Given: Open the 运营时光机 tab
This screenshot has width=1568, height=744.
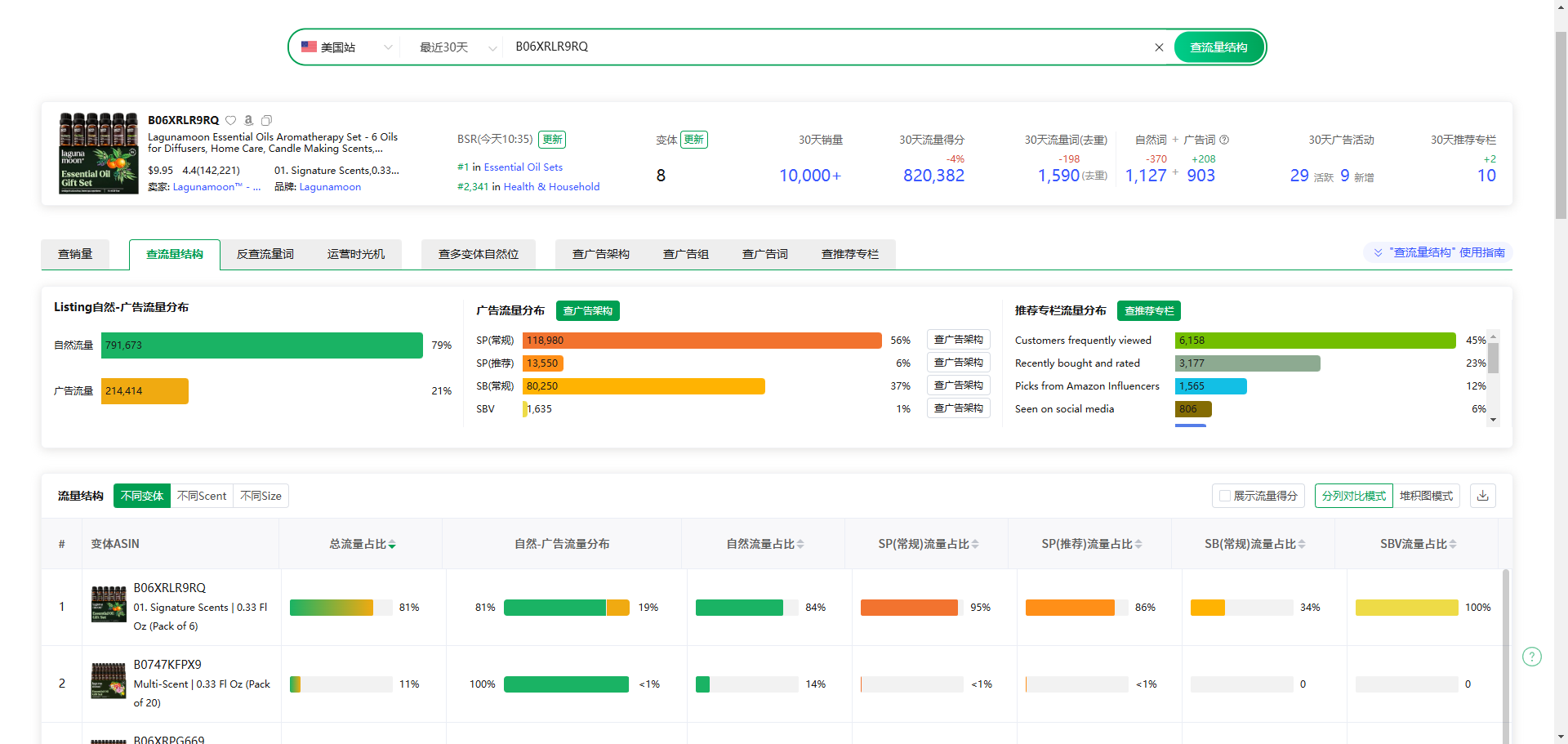Looking at the screenshot, I should coord(356,254).
